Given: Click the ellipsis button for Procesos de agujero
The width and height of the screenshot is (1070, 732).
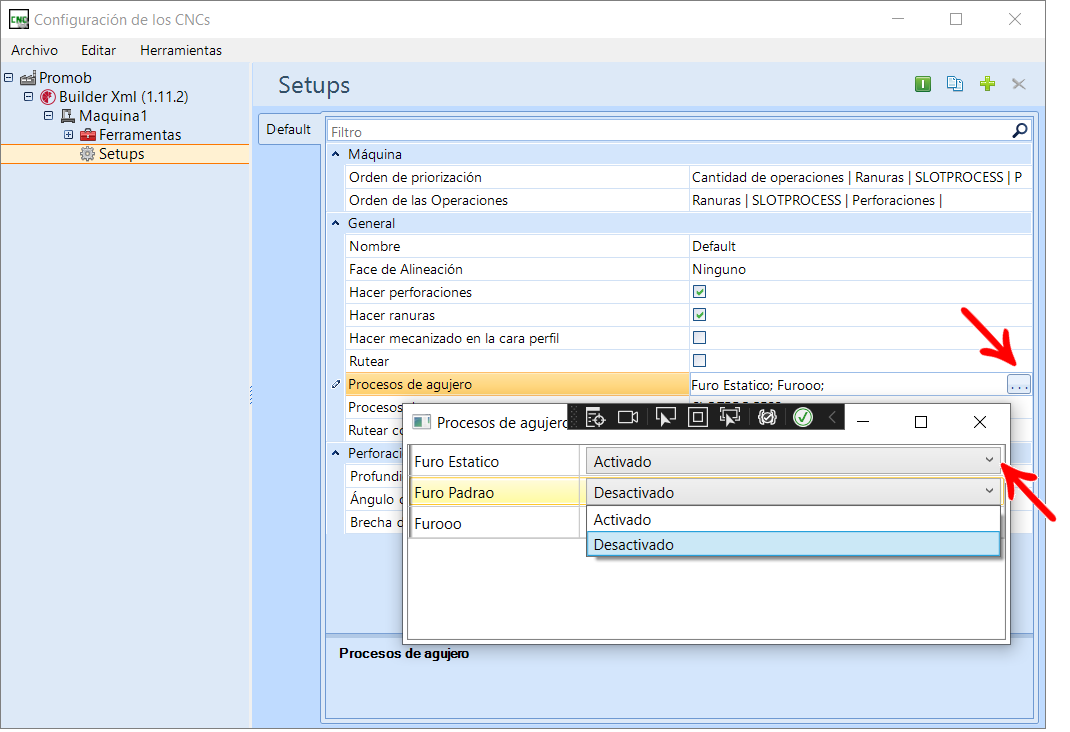Looking at the screenshot, I should click(1019, 385).
